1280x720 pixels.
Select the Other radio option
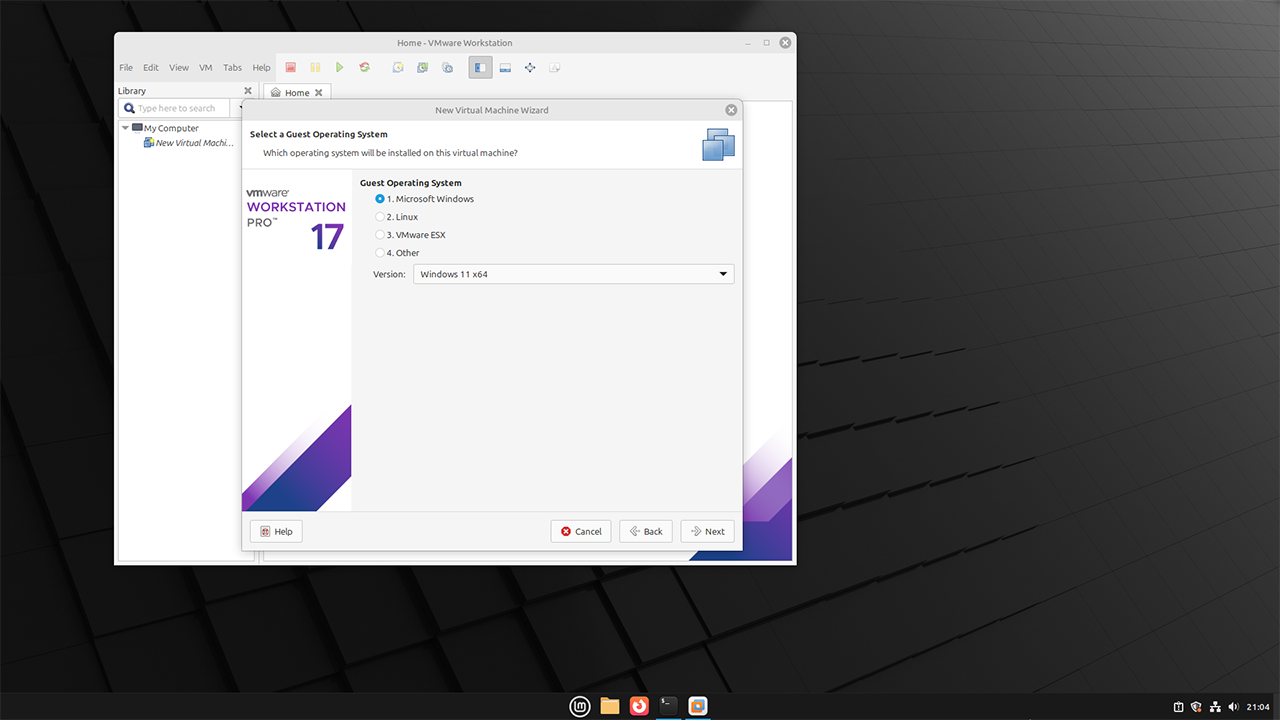(380, 253)
